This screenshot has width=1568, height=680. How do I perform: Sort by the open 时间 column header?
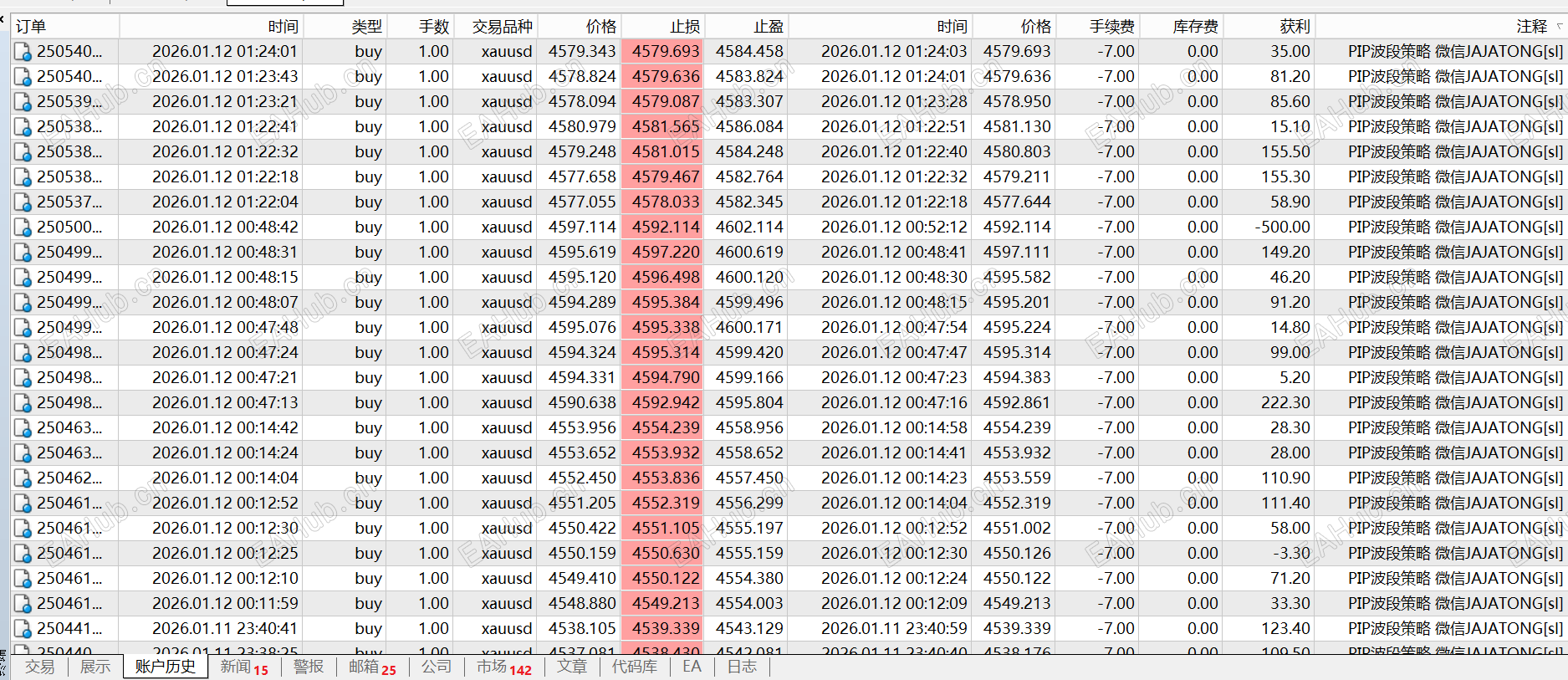212,27
